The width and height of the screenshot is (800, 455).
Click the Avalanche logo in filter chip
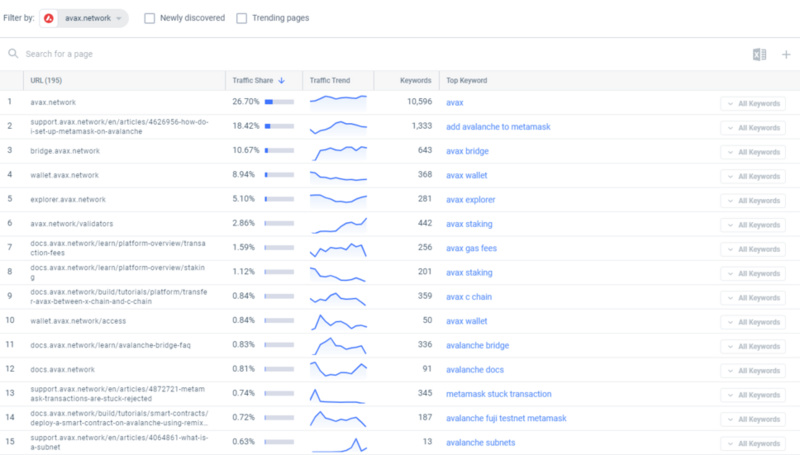[48, 18]
